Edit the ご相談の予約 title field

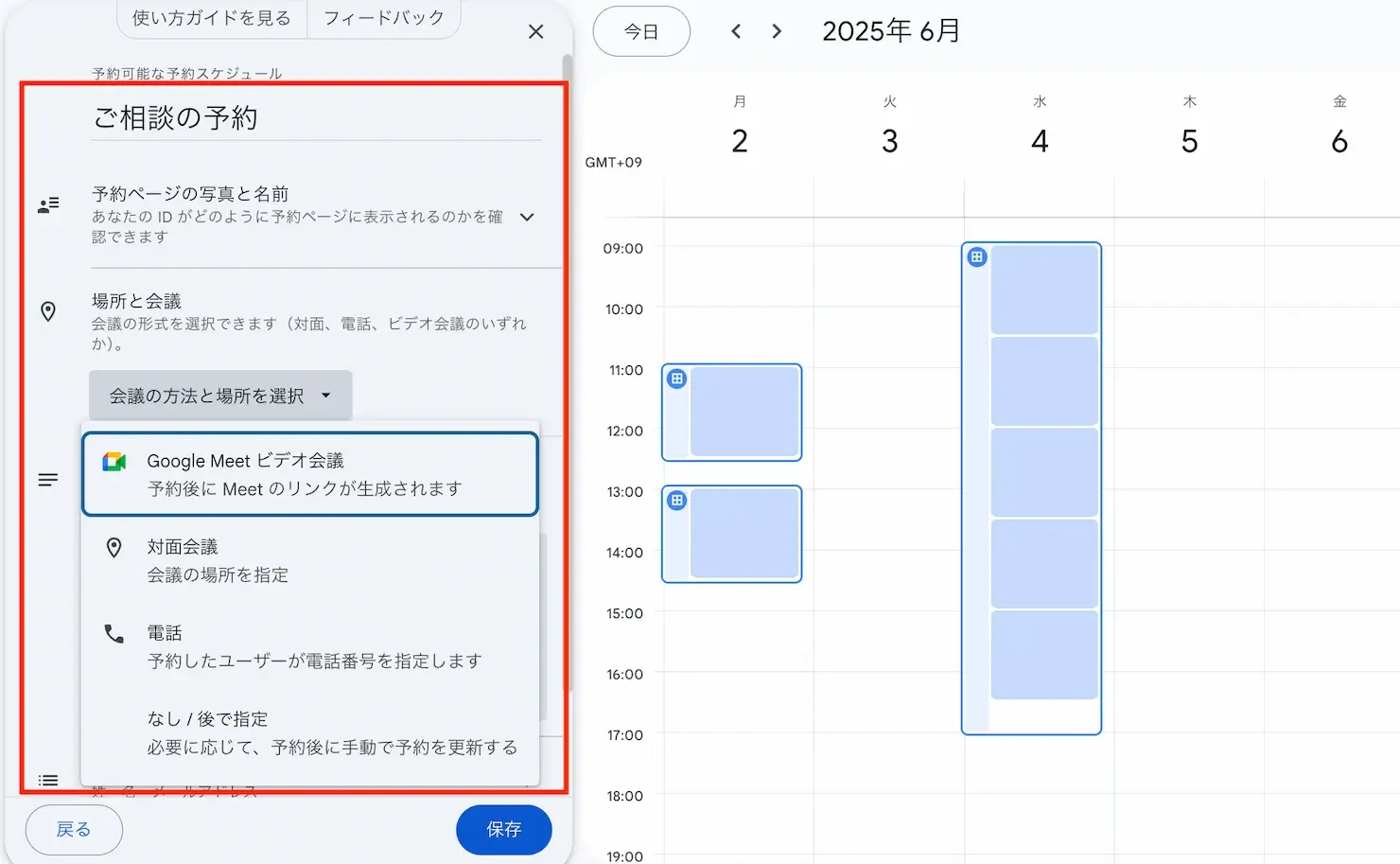pyautogui.click(x=316, y=118)
